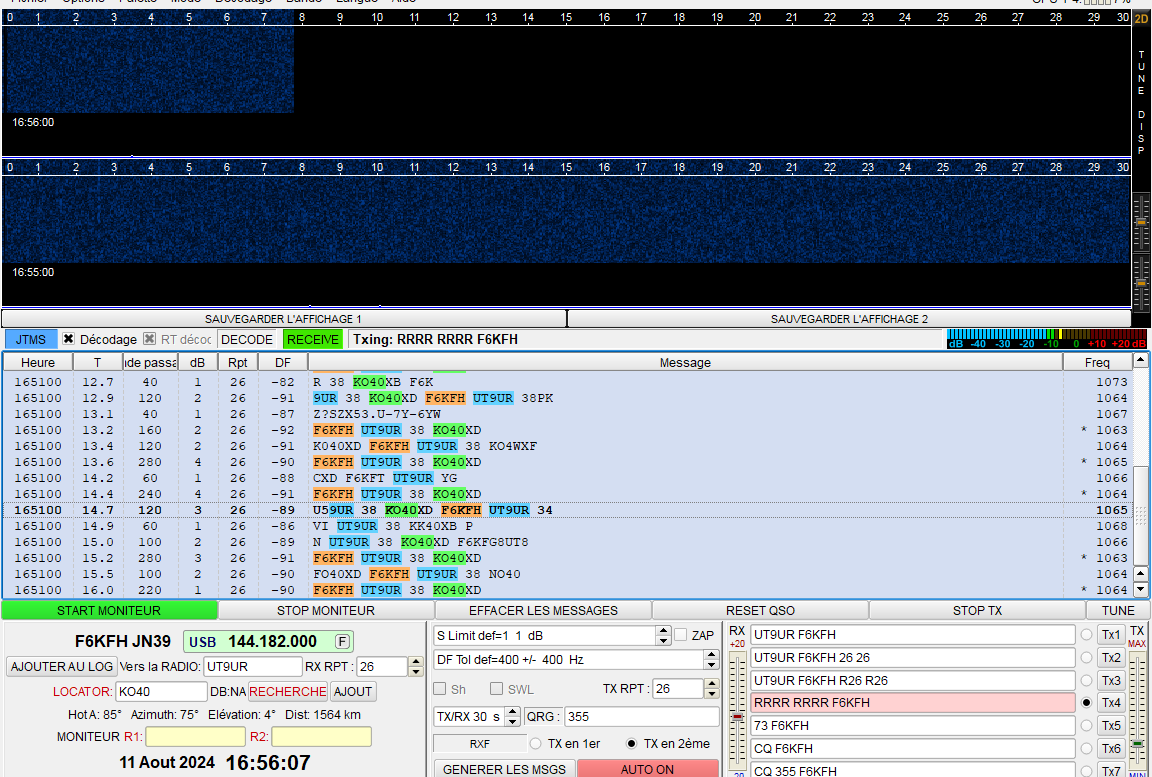Select the TX en 1er radio button

click(x=536, y=743)
